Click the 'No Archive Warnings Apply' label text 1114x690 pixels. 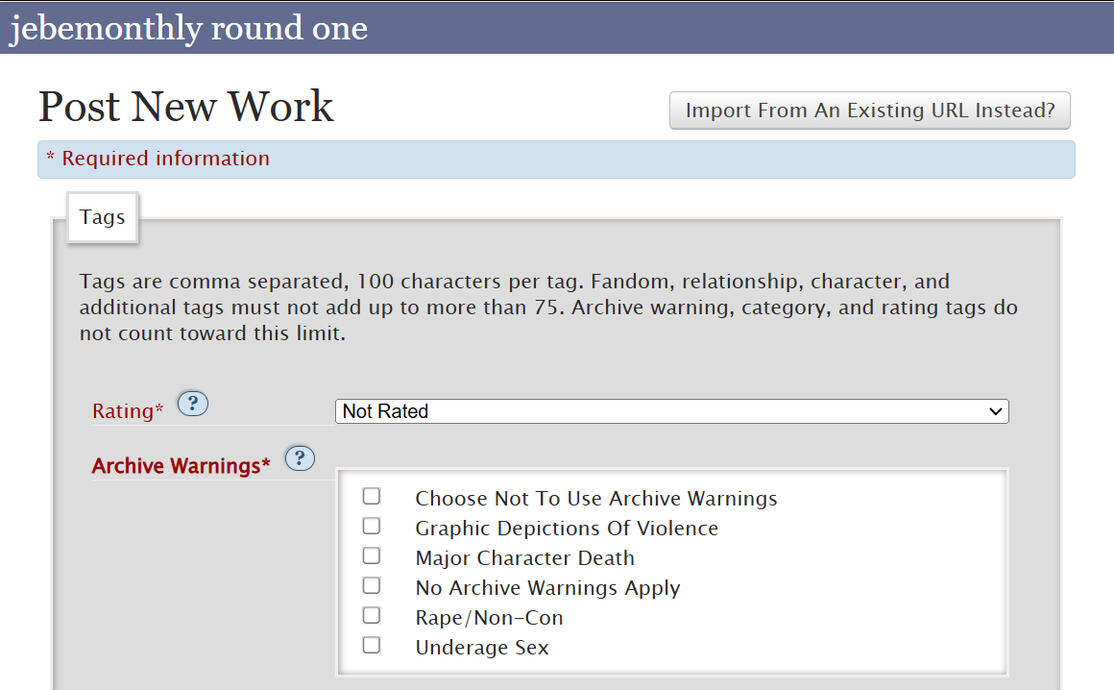point(547,588)
